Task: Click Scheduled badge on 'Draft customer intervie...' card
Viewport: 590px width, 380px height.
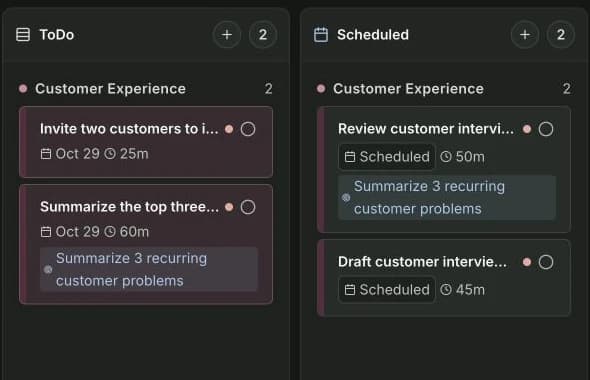Action: pyautogui.click(x=387, y=290)
